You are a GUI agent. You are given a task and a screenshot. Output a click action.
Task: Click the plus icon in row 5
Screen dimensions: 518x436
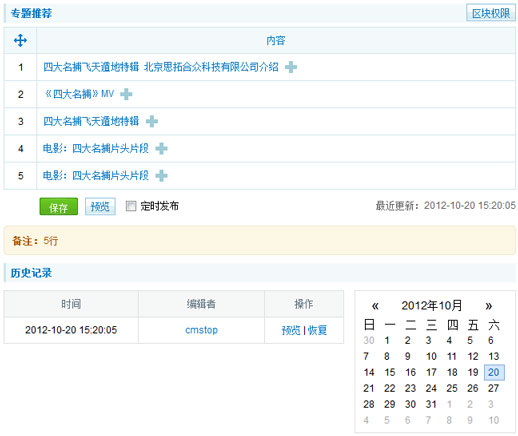161,176
